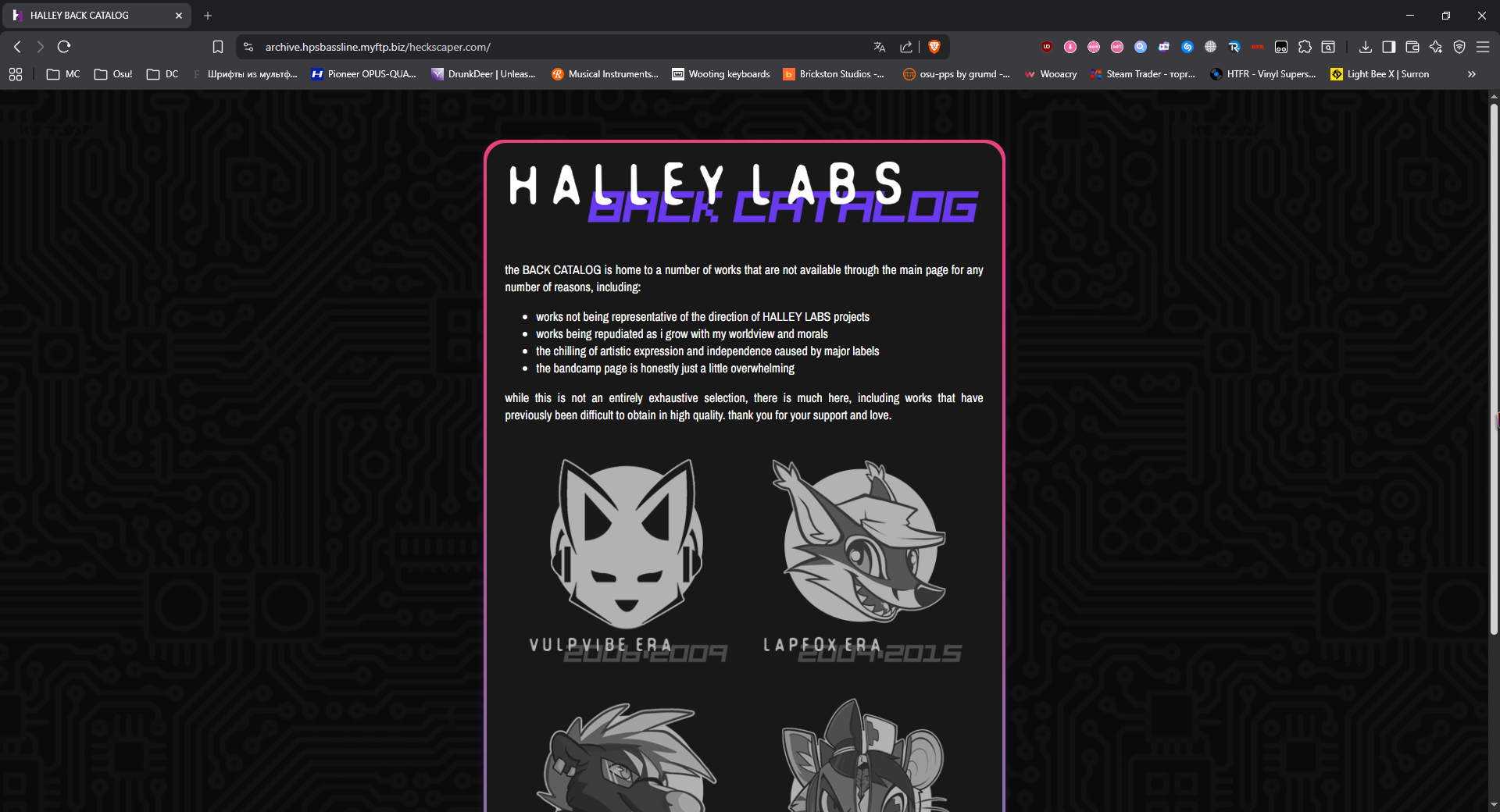Bookmark this page with the bookmark icon
Viewport: 1500px width, 812px height.
coord(218,47)
